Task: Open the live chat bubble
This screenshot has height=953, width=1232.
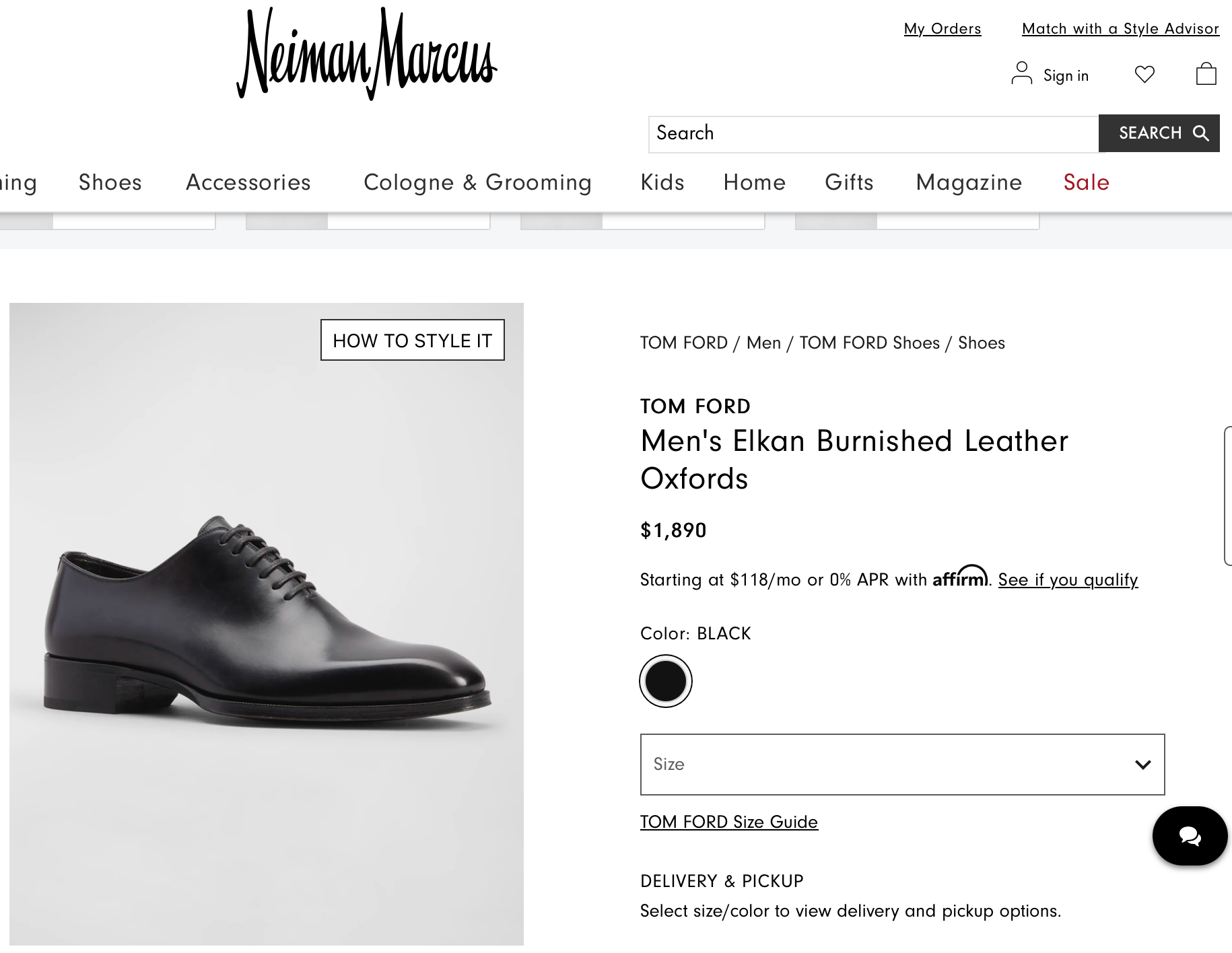Action: (1189, 836)
